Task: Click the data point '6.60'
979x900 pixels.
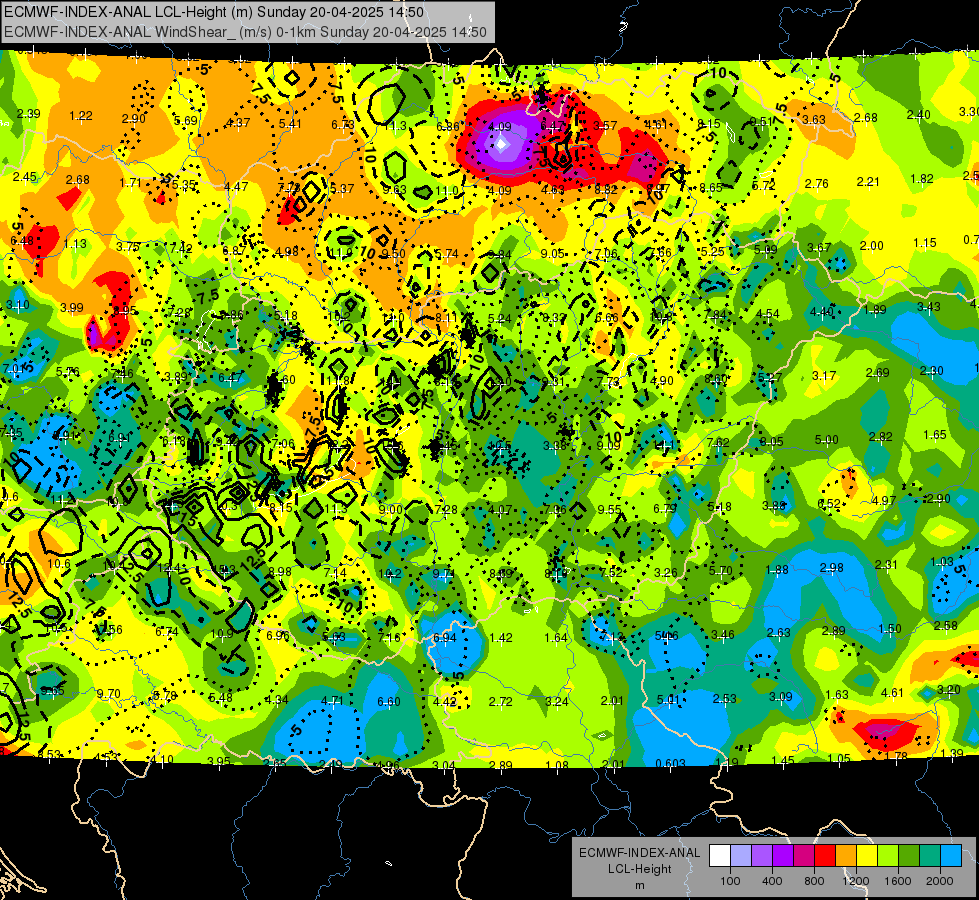Action: tap(388, 702)
